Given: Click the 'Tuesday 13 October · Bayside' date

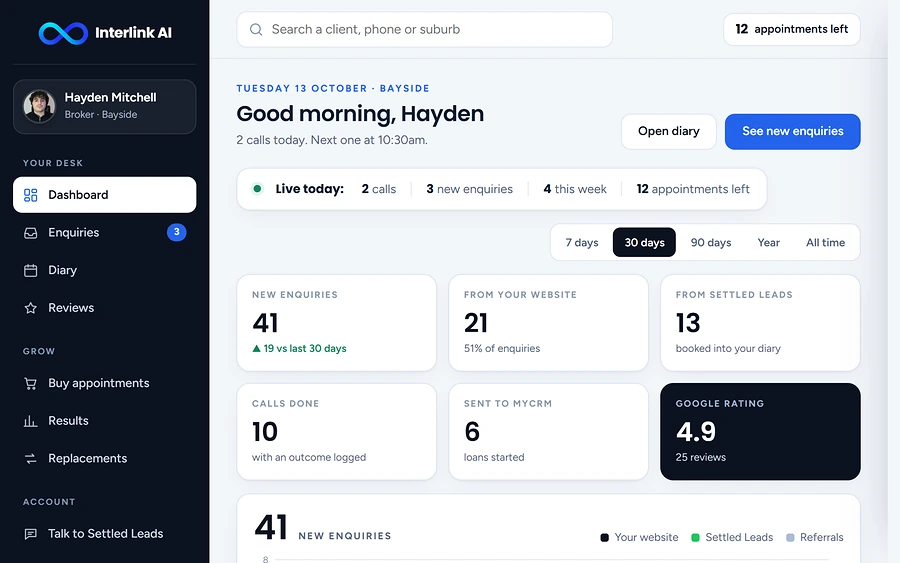Looking at the screenshot, I should point(333,88).
